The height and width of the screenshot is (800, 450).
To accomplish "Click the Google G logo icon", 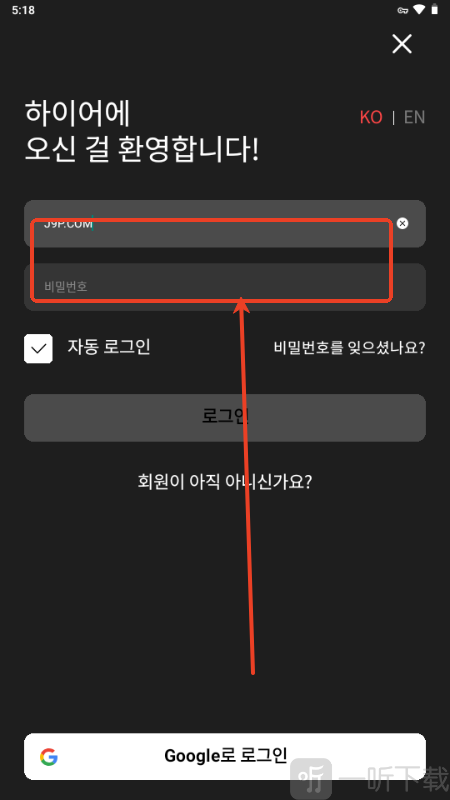I will point(48,757).
